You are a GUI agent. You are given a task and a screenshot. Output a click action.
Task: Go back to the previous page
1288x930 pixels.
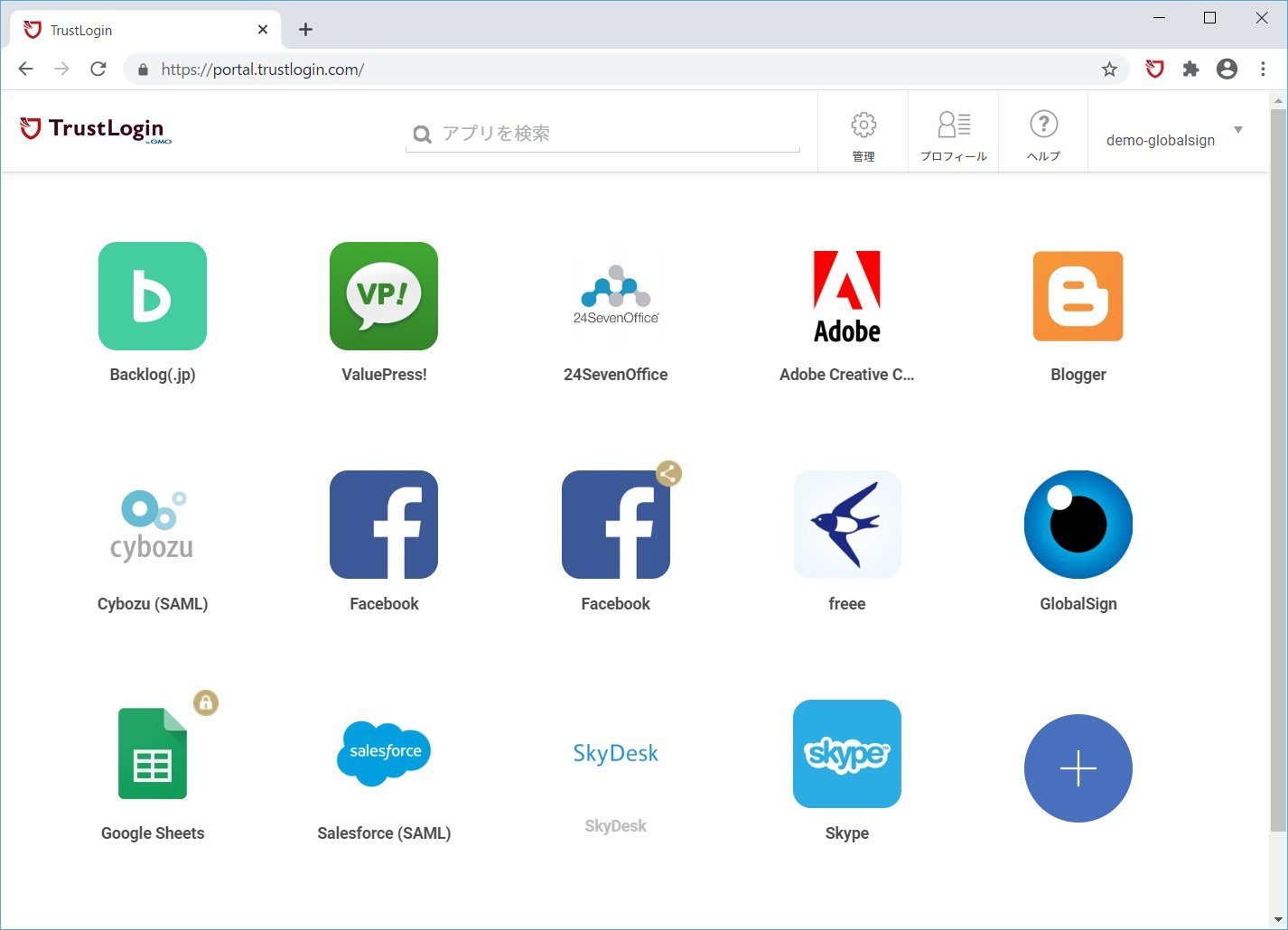pos(26,70)
